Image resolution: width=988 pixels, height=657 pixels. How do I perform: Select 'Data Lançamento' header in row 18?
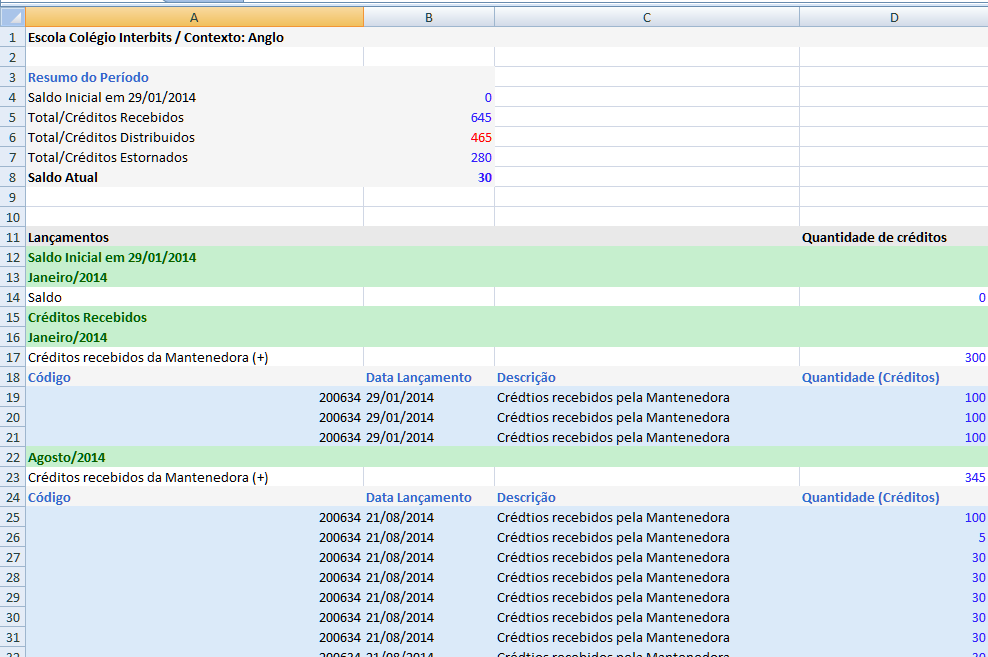click(418, 377)
